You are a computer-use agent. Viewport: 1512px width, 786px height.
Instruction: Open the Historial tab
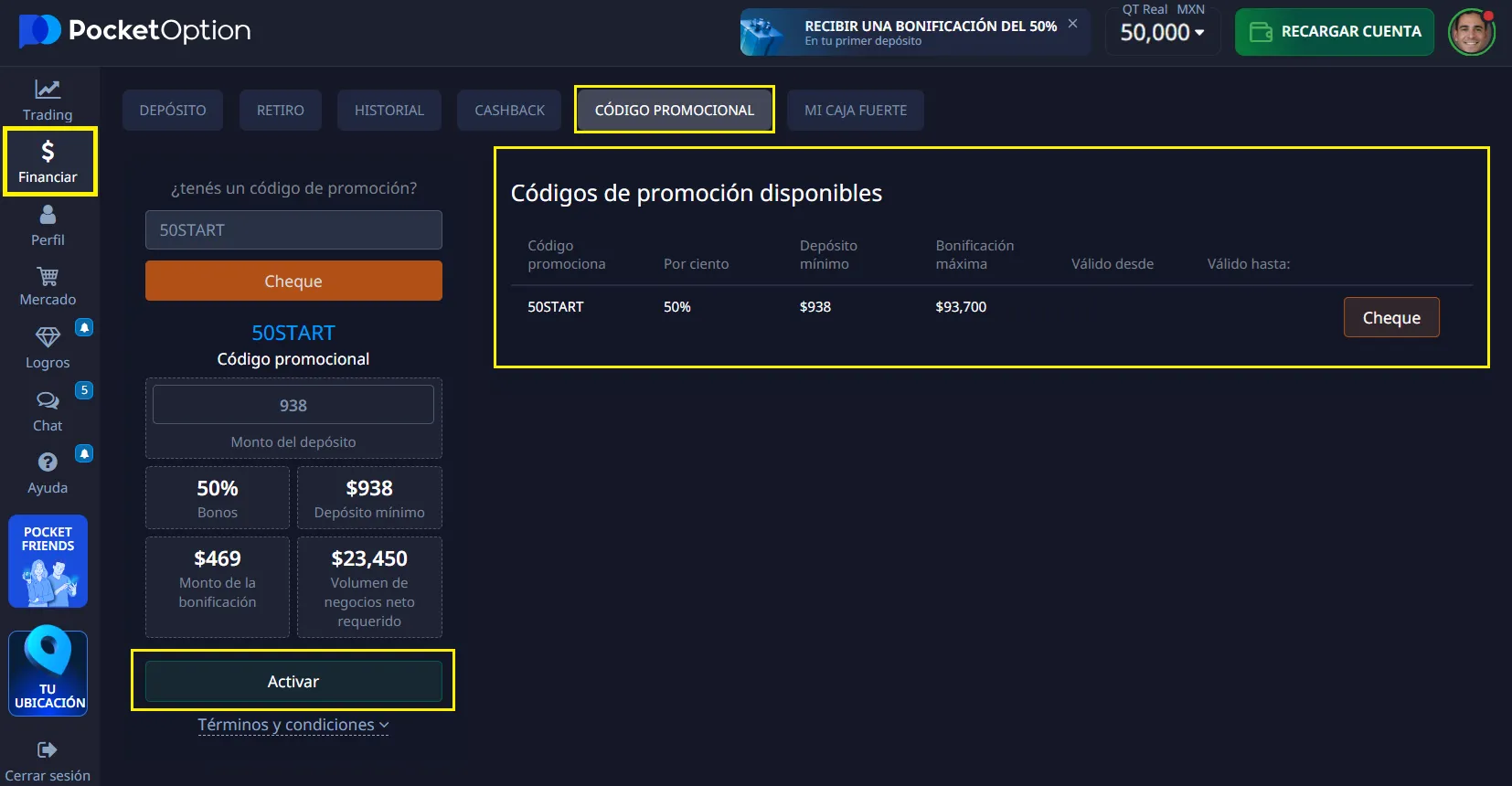[x=389, y=111]
